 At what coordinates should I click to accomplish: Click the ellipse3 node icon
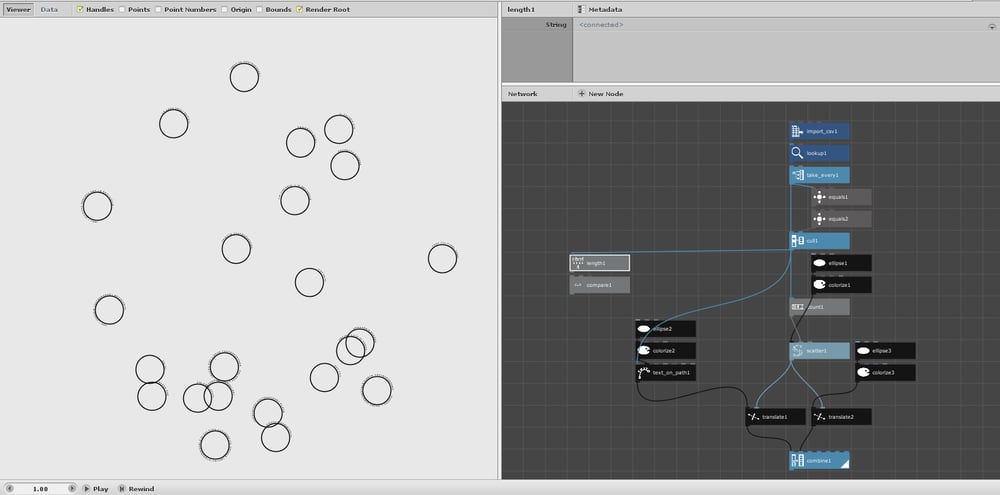(x=863, y=351)
